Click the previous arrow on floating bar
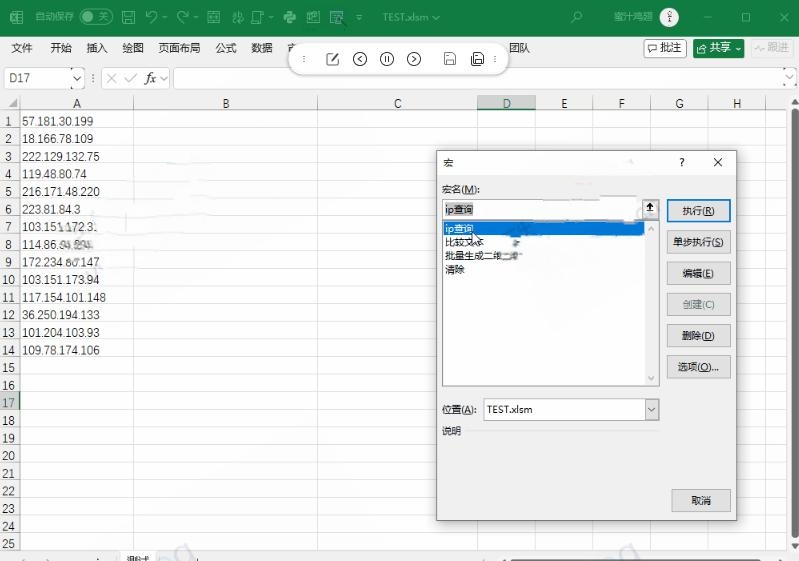The image size is (799, 561). [360, 59]
